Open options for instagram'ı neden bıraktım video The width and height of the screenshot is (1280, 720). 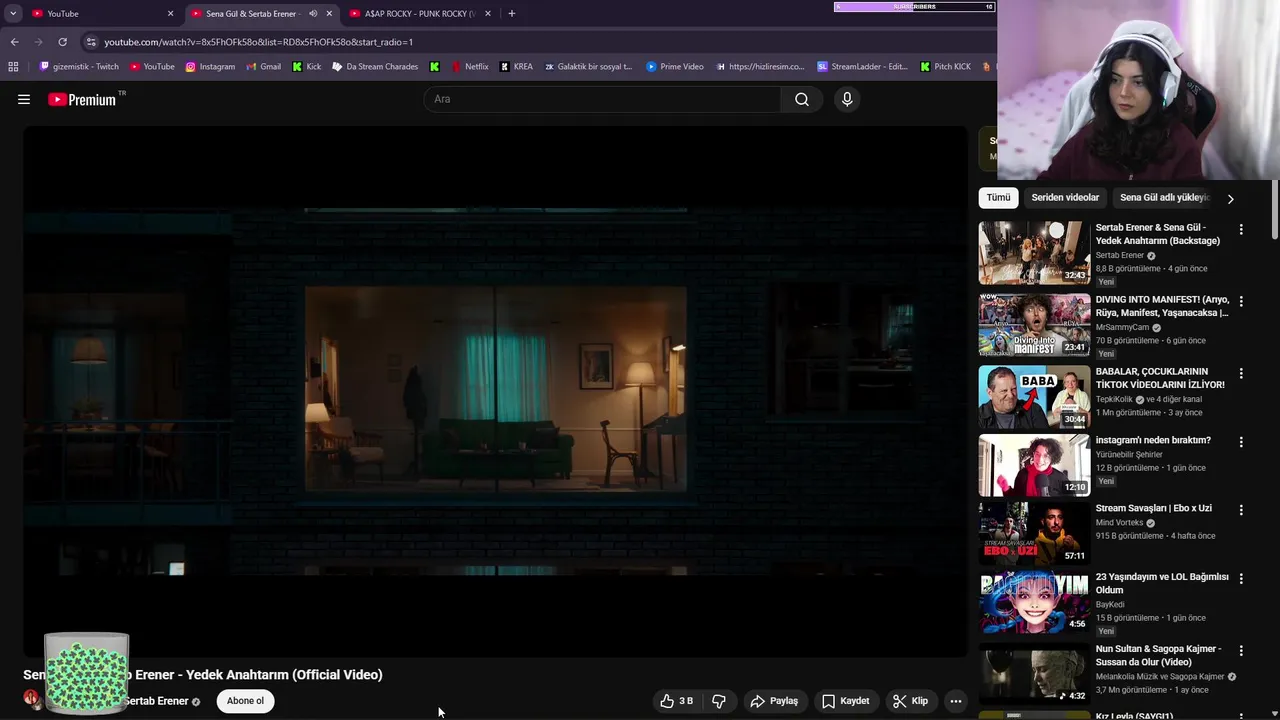click(1241, 442)
